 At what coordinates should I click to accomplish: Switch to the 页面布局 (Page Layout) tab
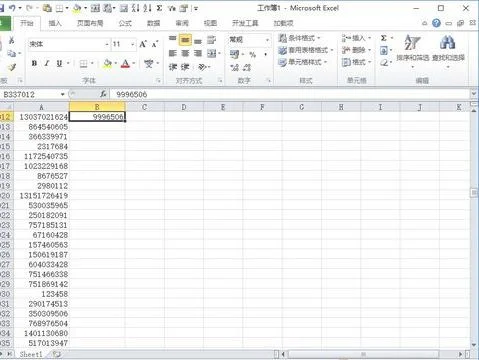[x=90, y=23]
